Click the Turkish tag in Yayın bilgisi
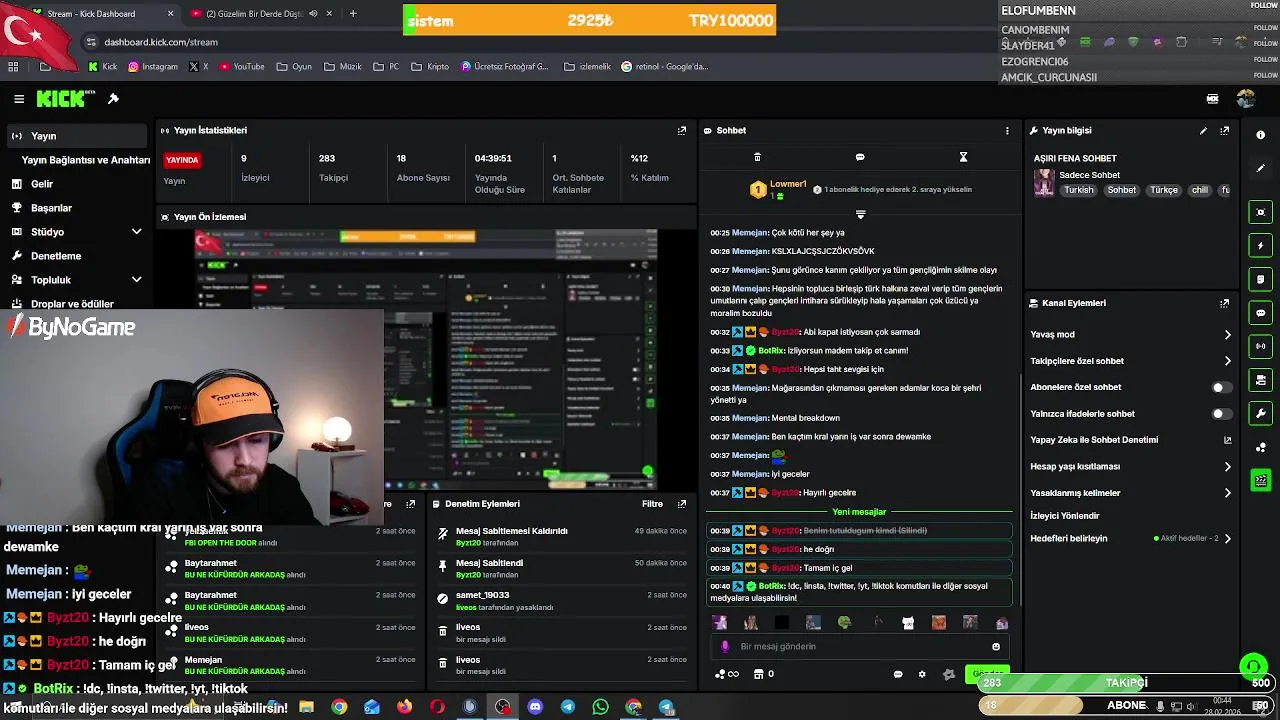 point(1078,190)
